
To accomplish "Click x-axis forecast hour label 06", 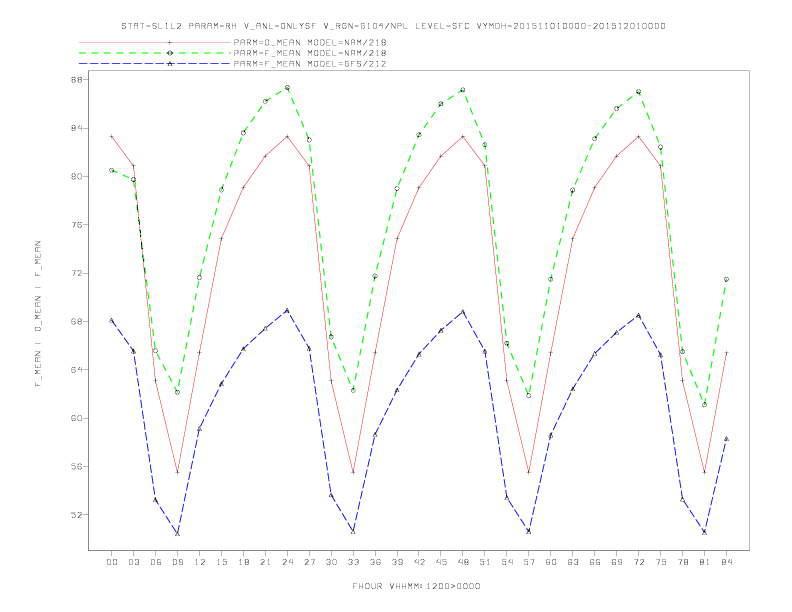I will (x=156, y=562).
